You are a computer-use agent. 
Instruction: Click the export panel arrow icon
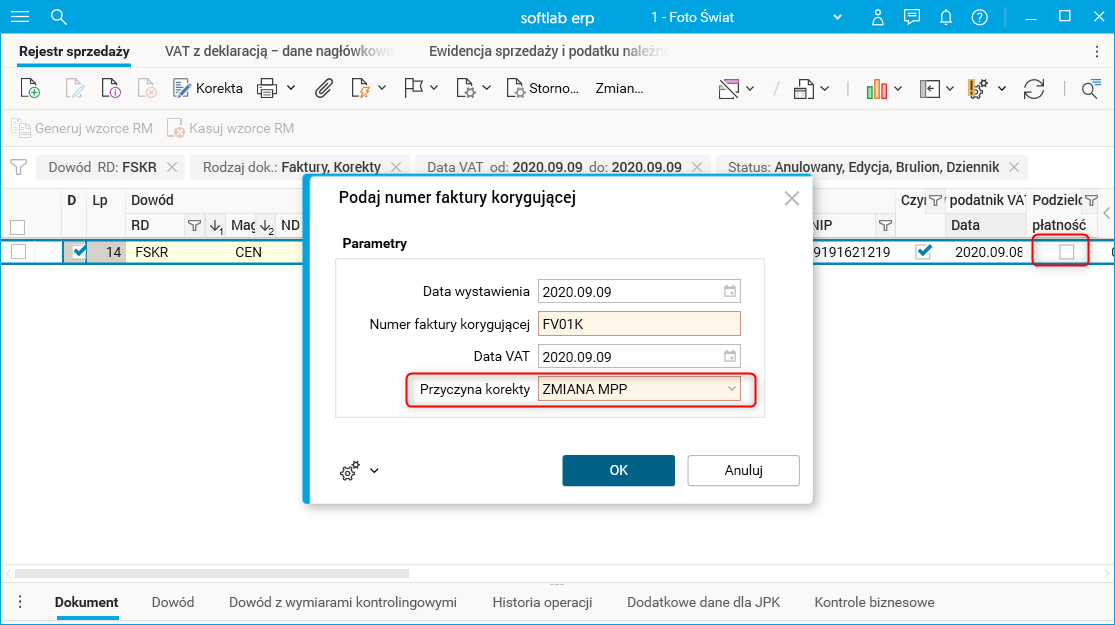click(x=929, y=89)
